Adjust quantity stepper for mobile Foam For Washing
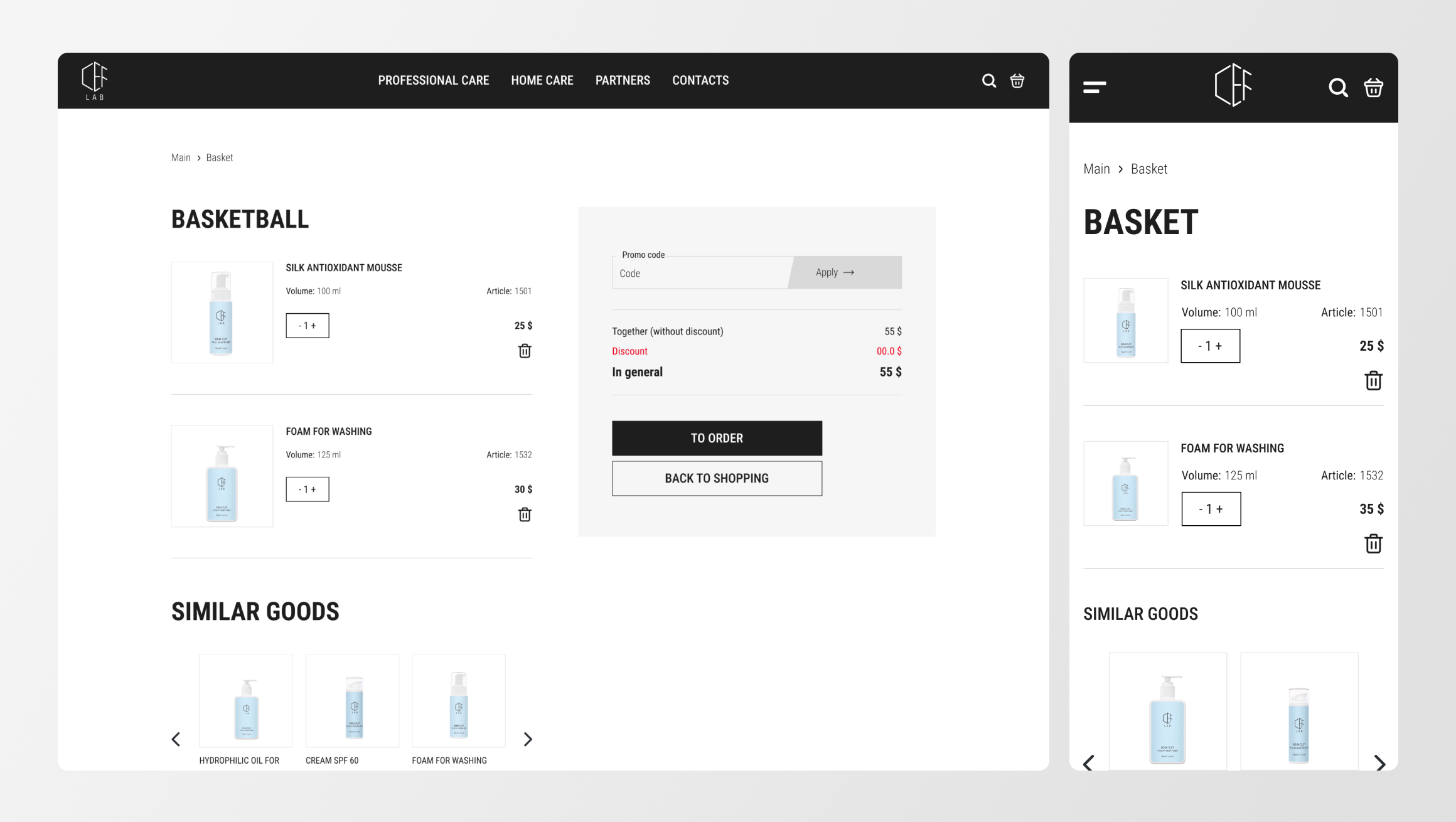 pyautogui.click(x=1211, y=509)
